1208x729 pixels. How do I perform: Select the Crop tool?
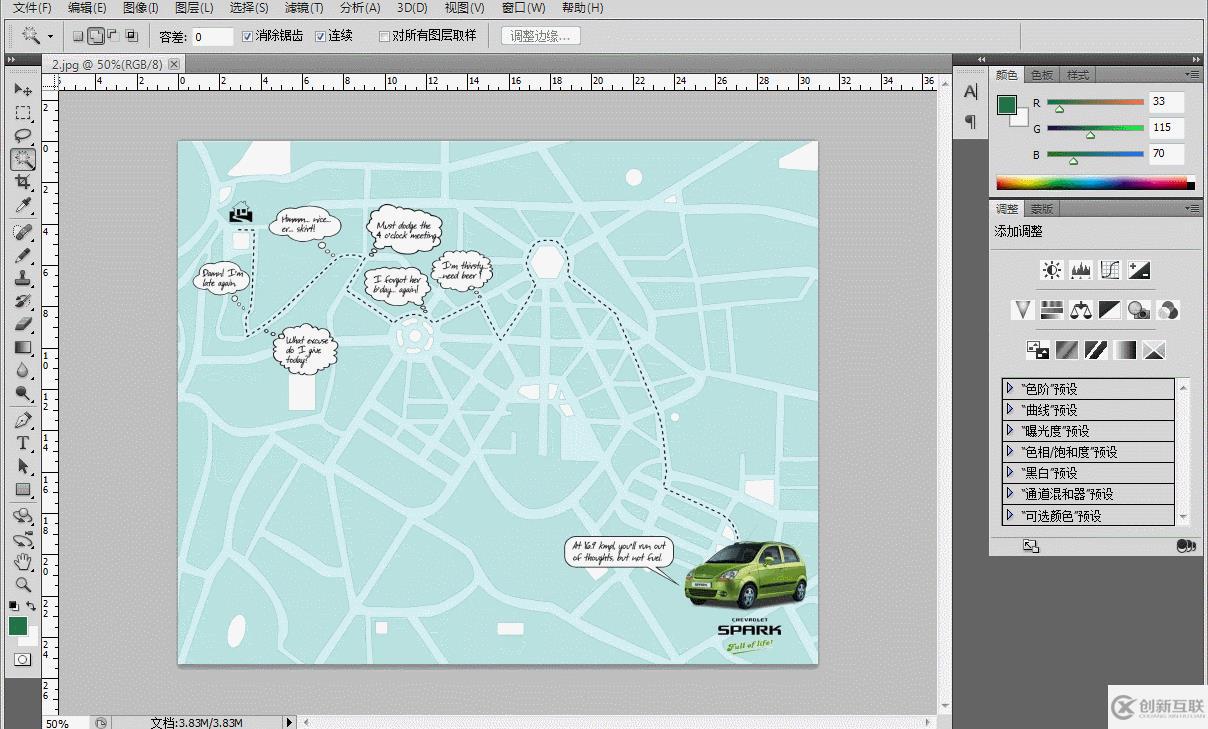tap(23, 182)
